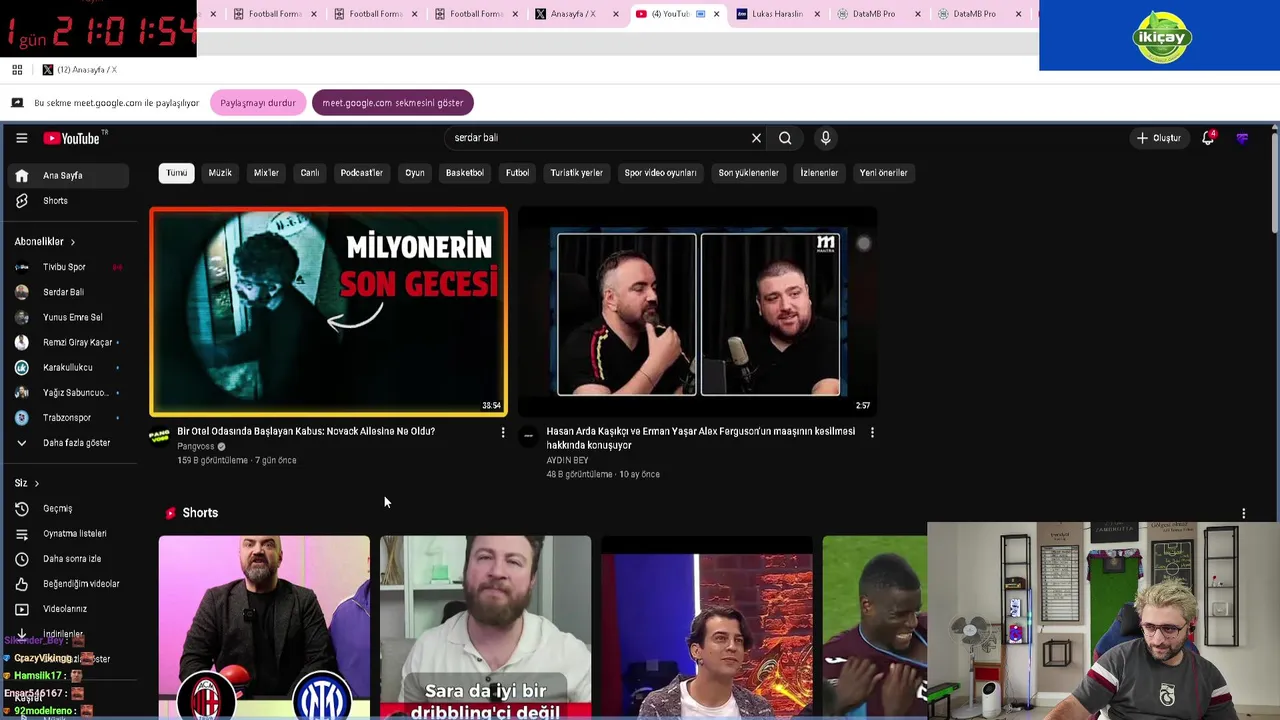Select the Son yüklenenler chip

(x=748, y=173)
